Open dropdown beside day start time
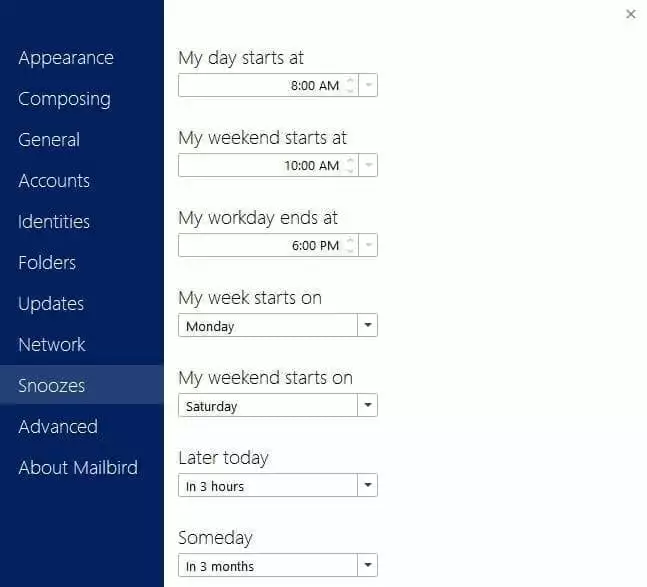Image resolution: width=647 pixels, height=587 pixels. pyautogui.click(x=369, y=86)
